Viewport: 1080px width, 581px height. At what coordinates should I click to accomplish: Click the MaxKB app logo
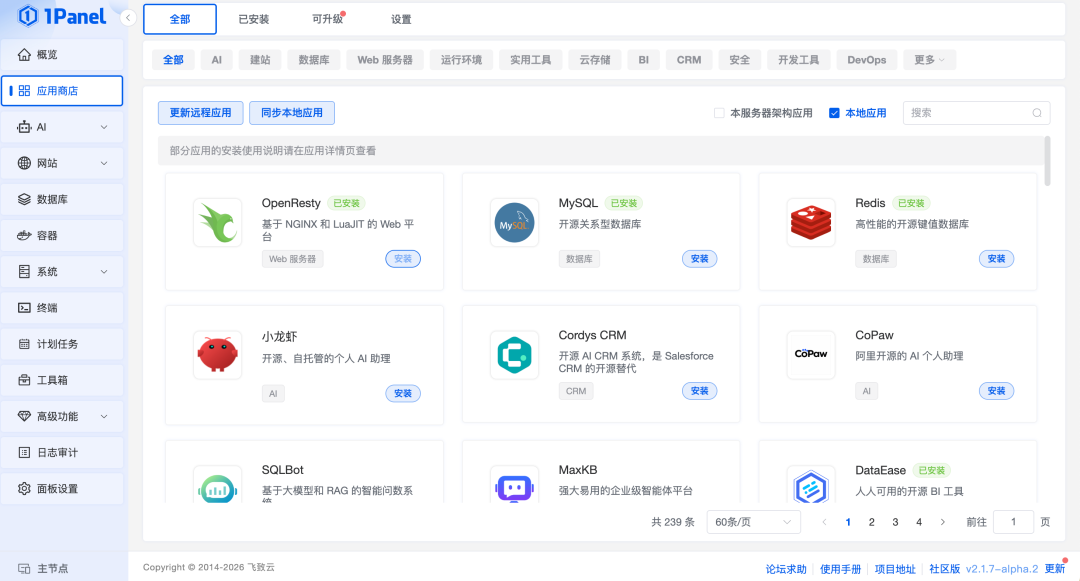click(513, 486)
